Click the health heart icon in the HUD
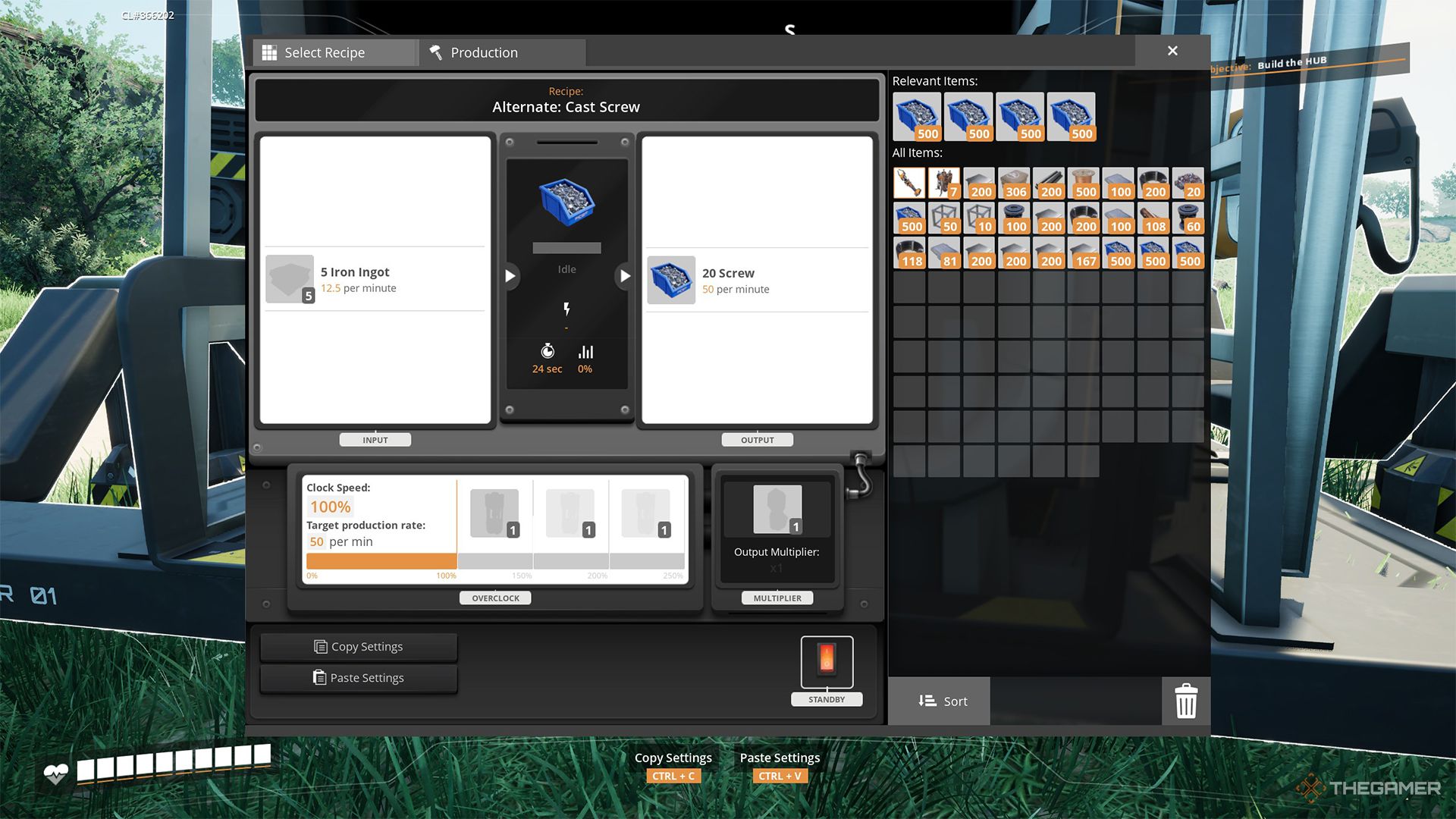This screenshot has height=819, width=1456. (x=55, y=774)
